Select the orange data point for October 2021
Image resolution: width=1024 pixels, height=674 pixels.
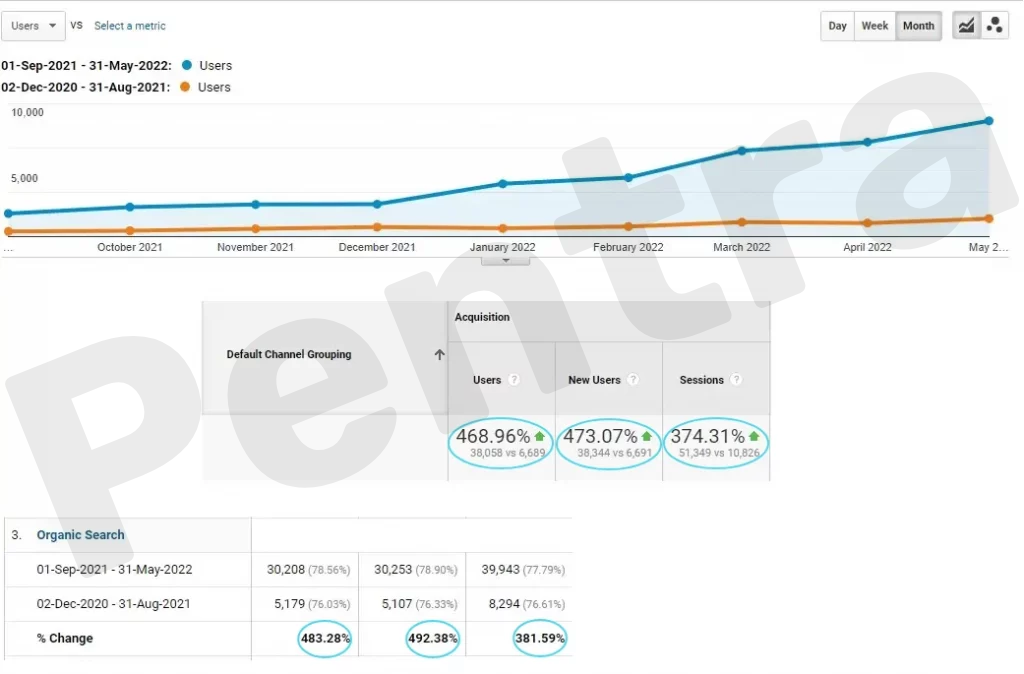(130, 231)
